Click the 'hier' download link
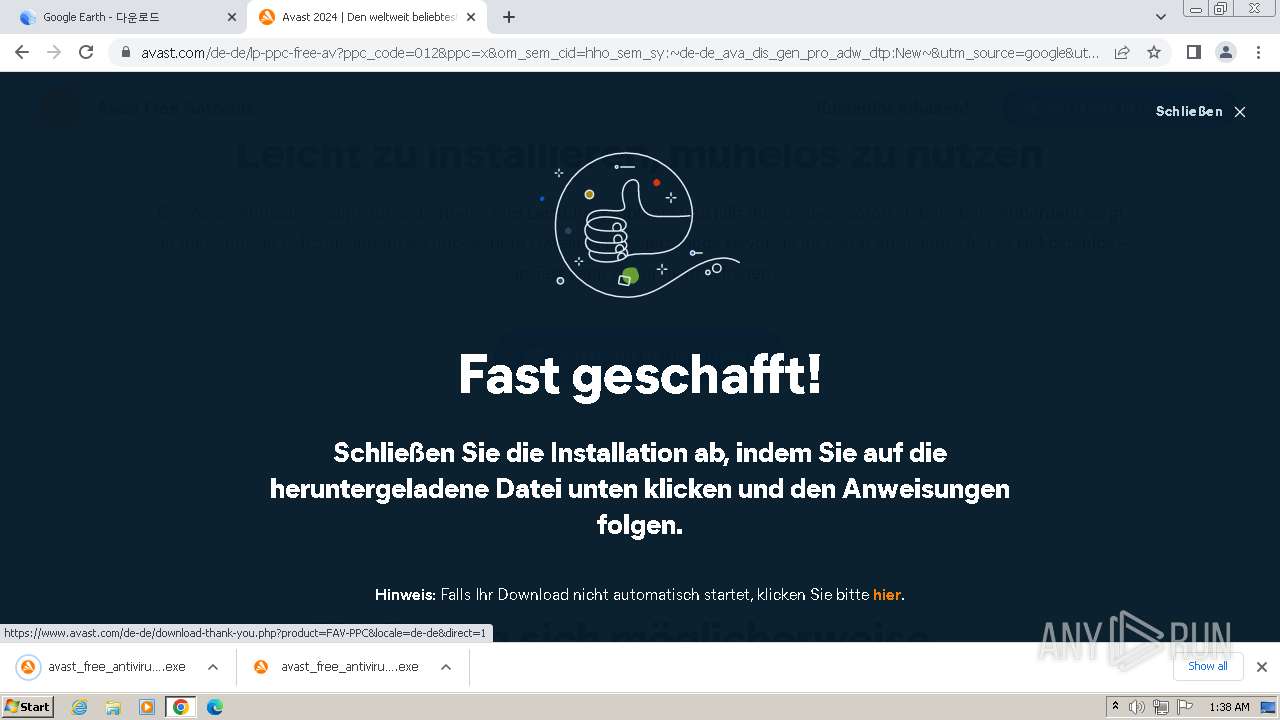Viewport: 1280px width, 720px height. pos(887,594)
